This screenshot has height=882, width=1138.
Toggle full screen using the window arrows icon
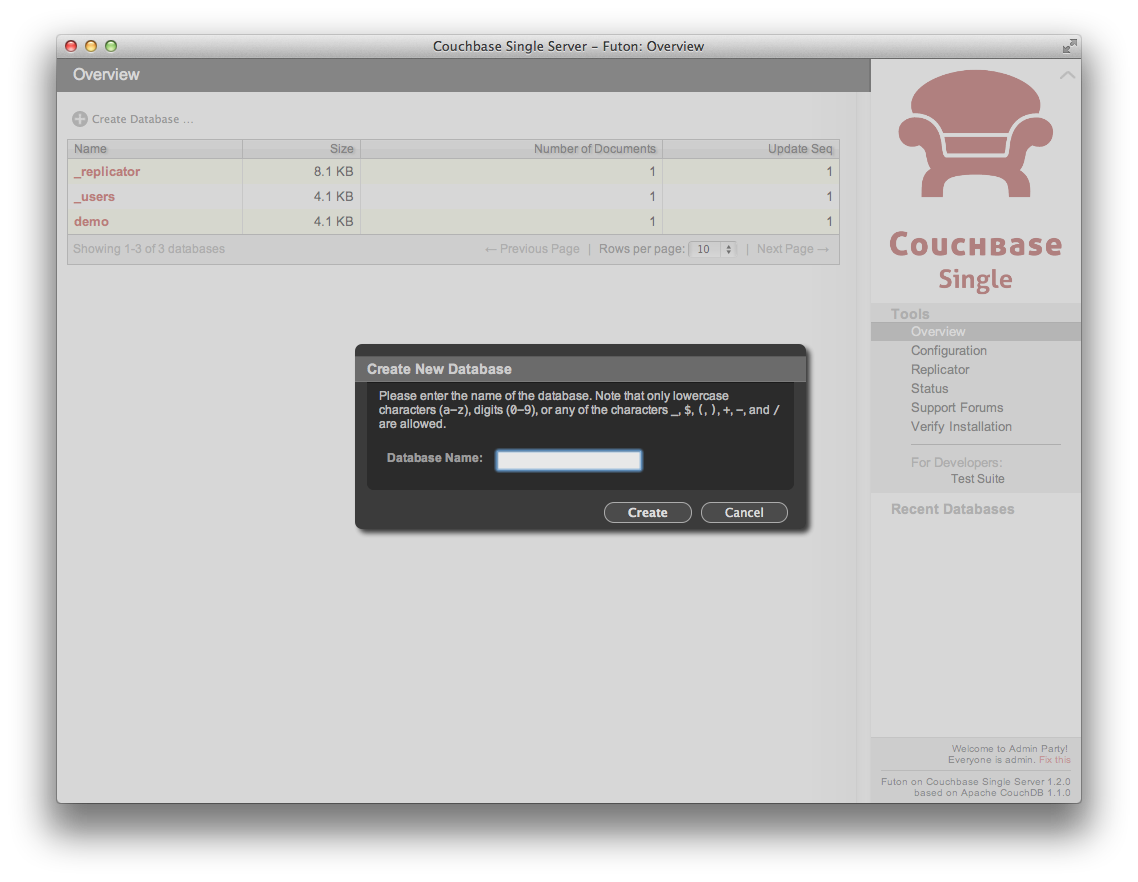(x=1069, y=46)
